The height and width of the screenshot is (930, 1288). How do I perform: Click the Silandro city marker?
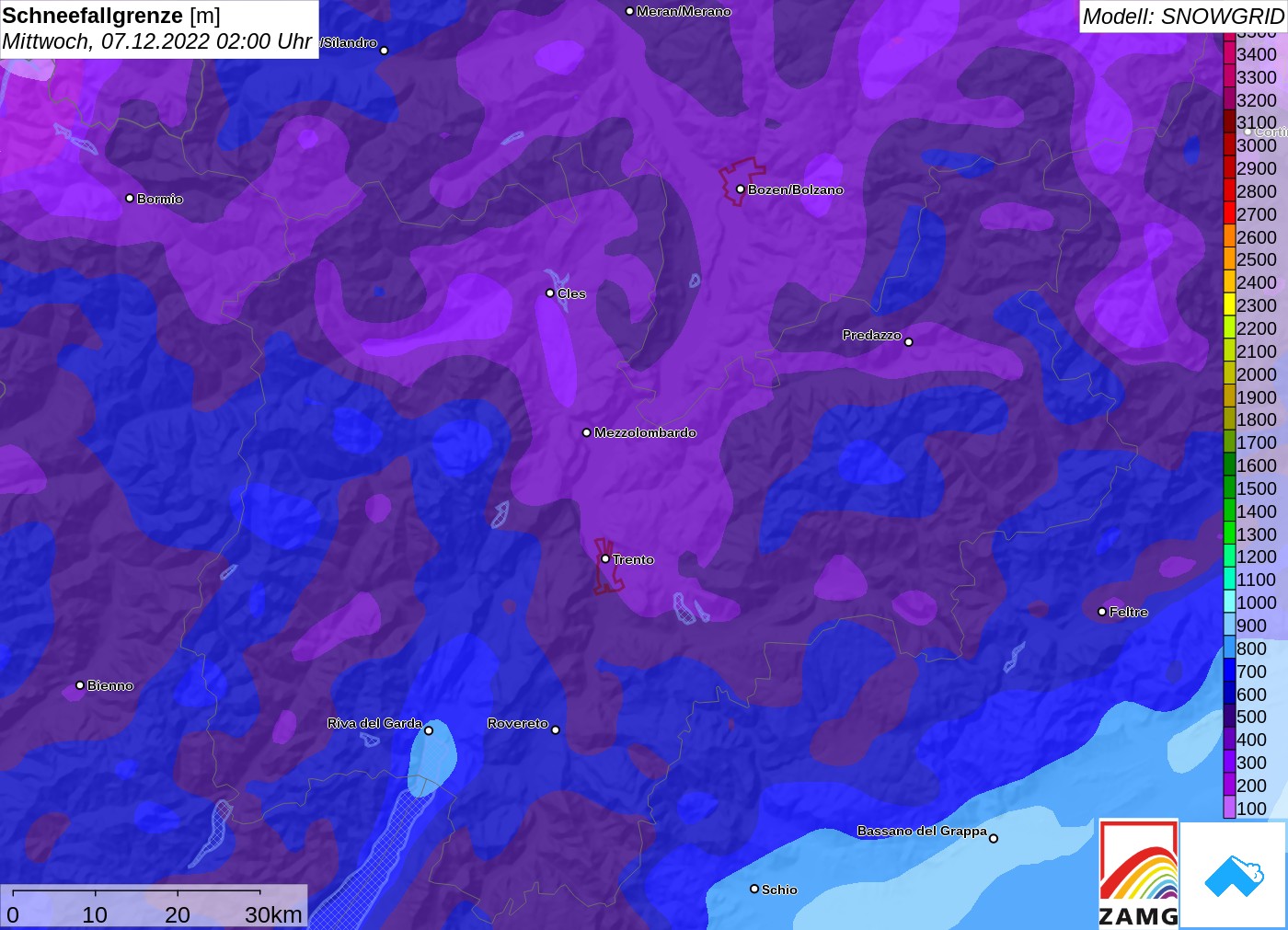pyautogui.click(x=385, y=51)
